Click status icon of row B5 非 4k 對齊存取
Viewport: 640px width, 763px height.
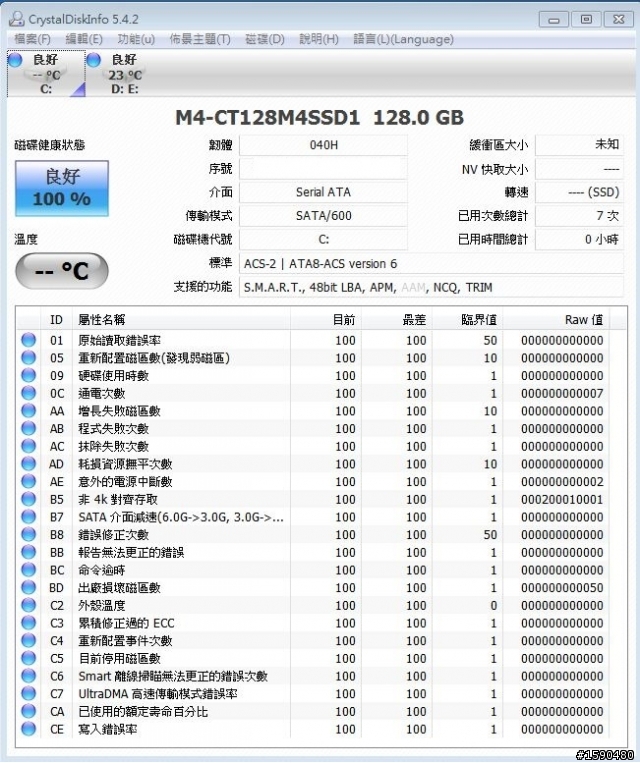[x=29, y=499]
